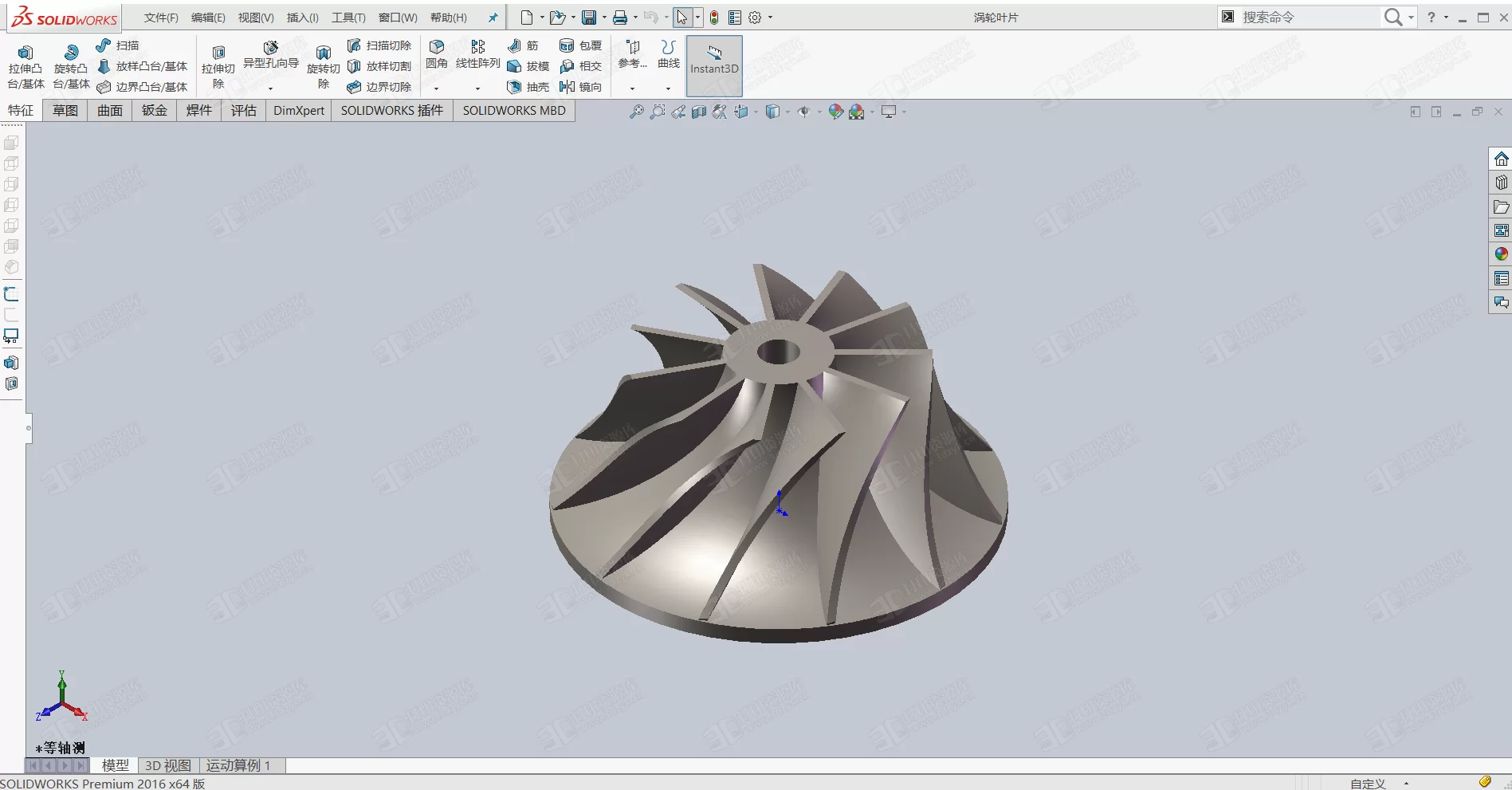Viewport: 1512px width, 790px height.
Task: Click the Save disk icon
Action: click(x=589, y=18)
